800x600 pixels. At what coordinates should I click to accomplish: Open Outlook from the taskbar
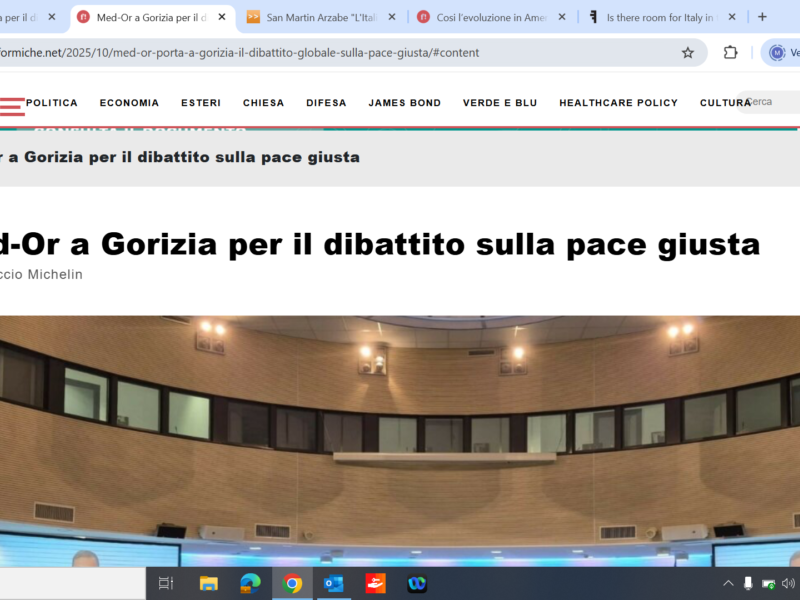click(x=333, y=583)
